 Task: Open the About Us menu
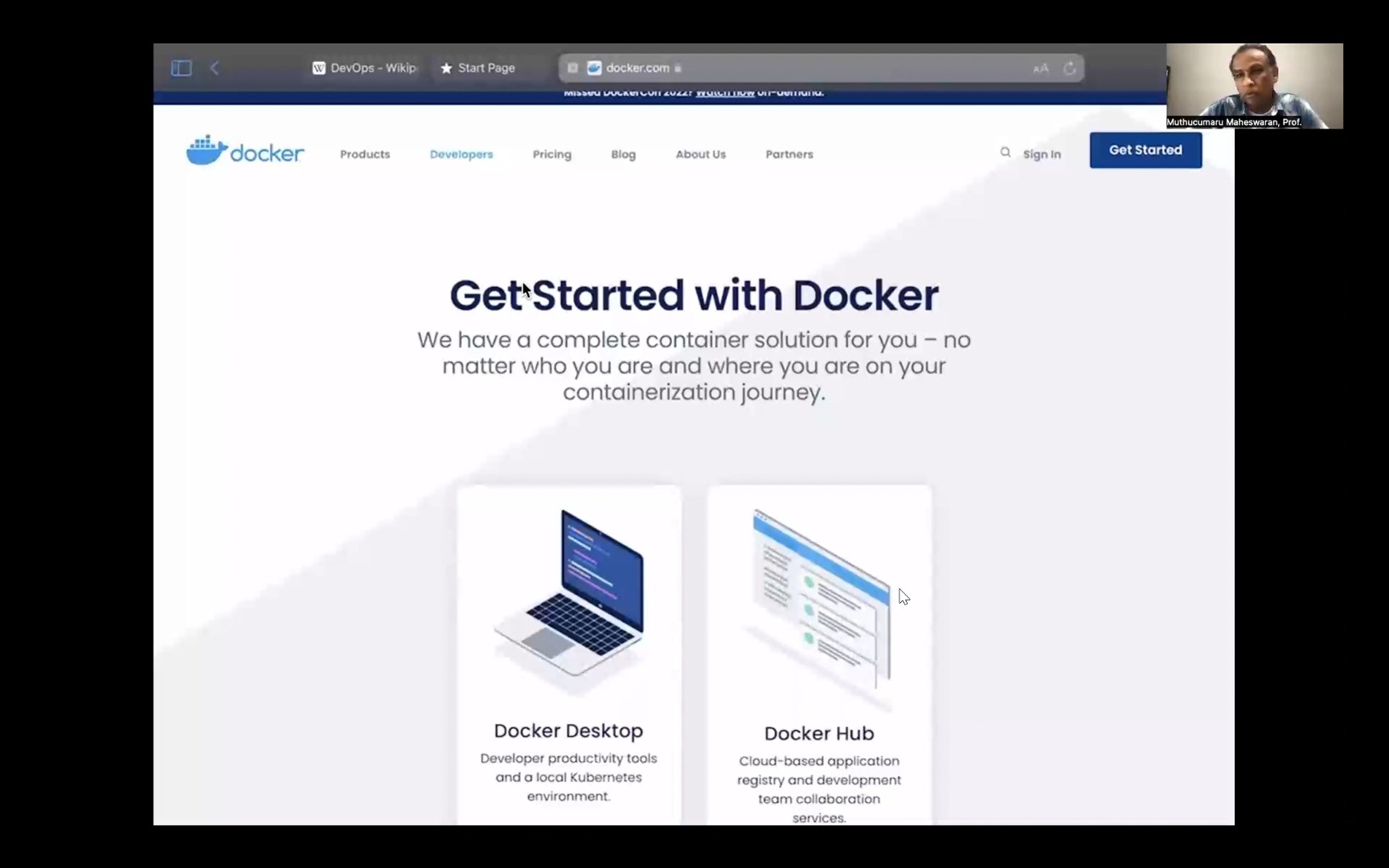701,154
